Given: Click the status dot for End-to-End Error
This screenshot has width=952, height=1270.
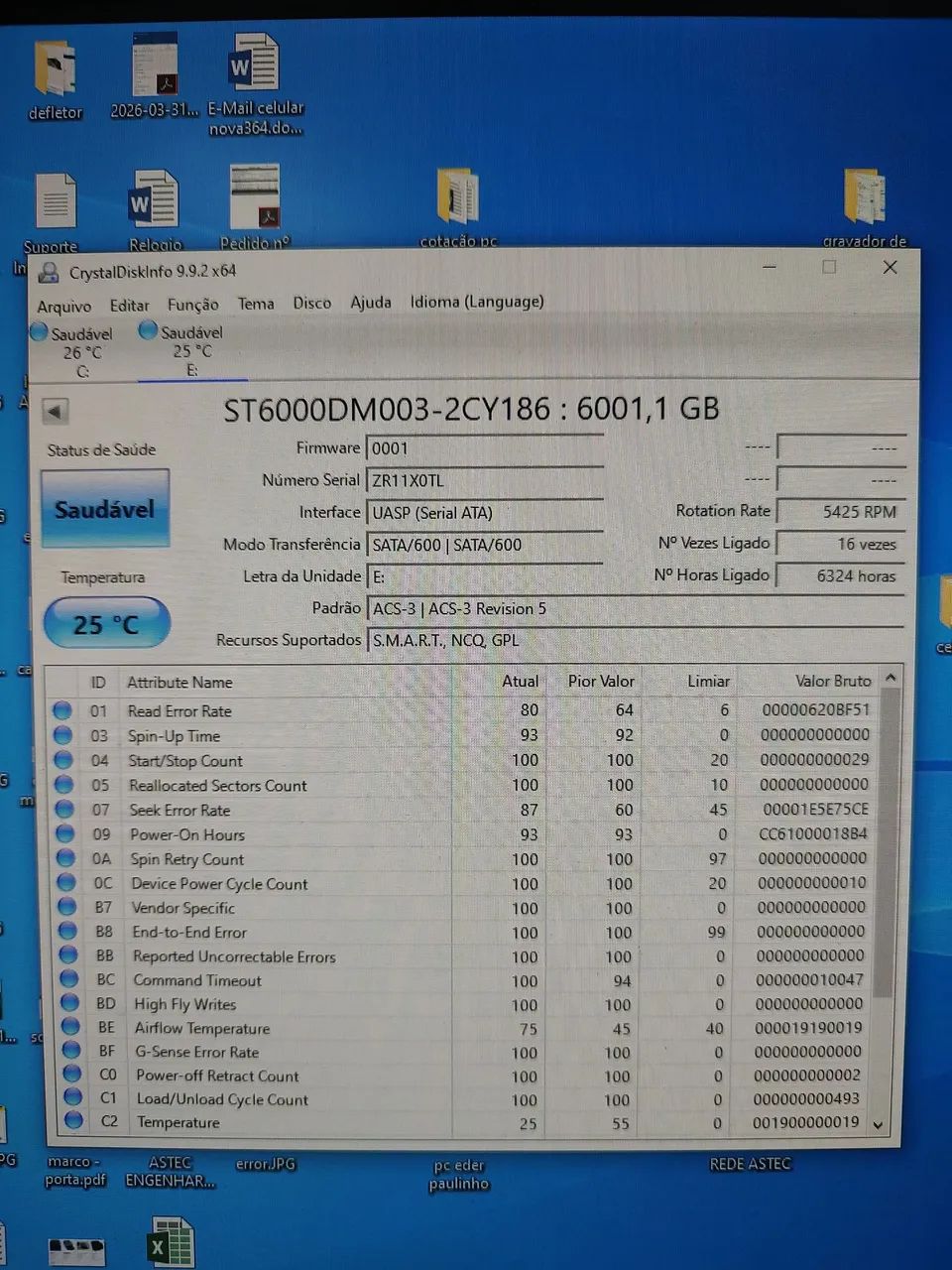Looking at the screenshot, I should point(67,931).
